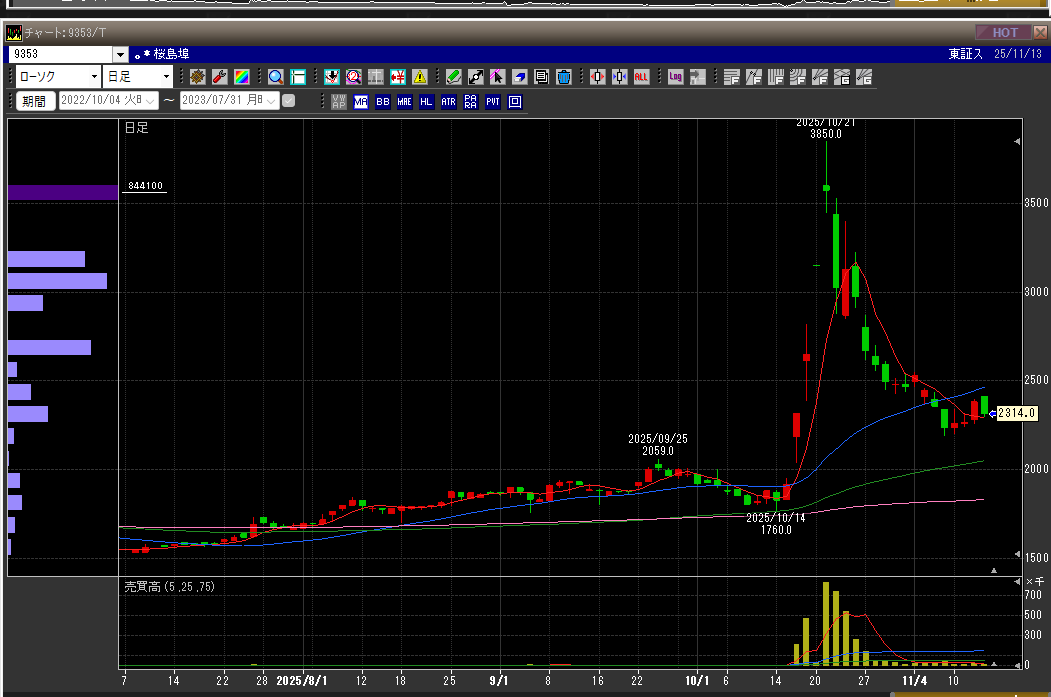Click the HOT button in title bar
The image size is (1051, 697).
click(x=1004, y=32)
